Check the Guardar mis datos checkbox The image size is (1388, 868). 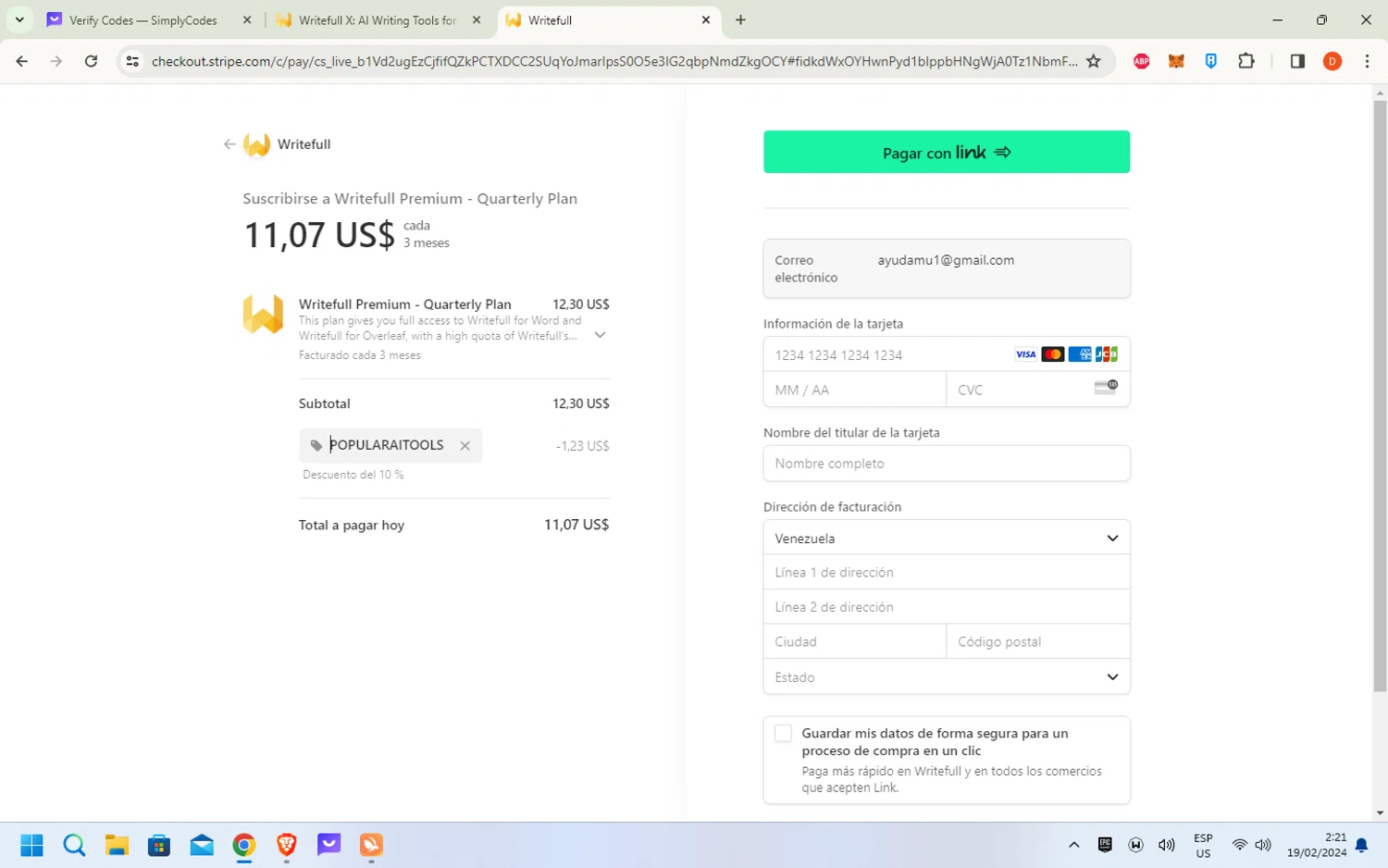783,734
